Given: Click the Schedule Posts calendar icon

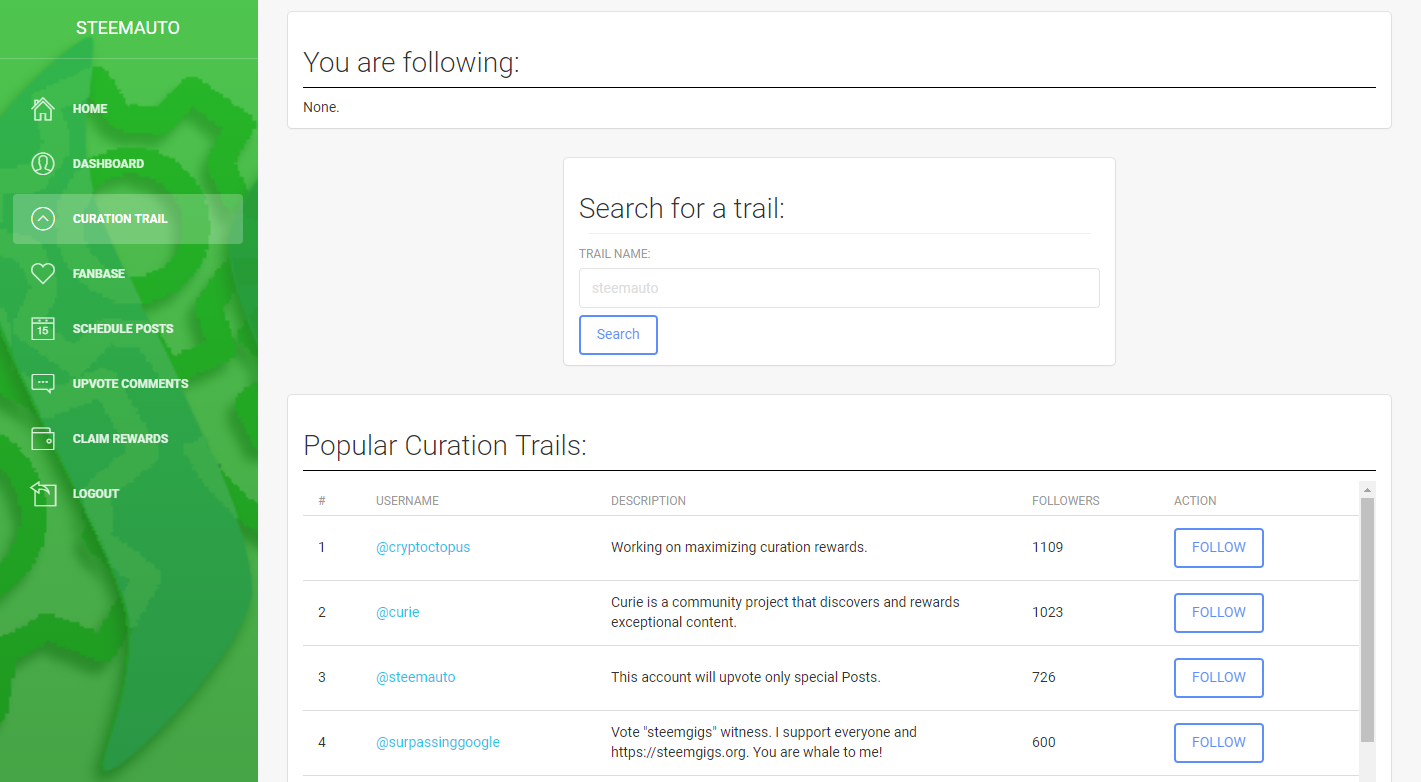Looking at the screenshot, I should 43,329.
